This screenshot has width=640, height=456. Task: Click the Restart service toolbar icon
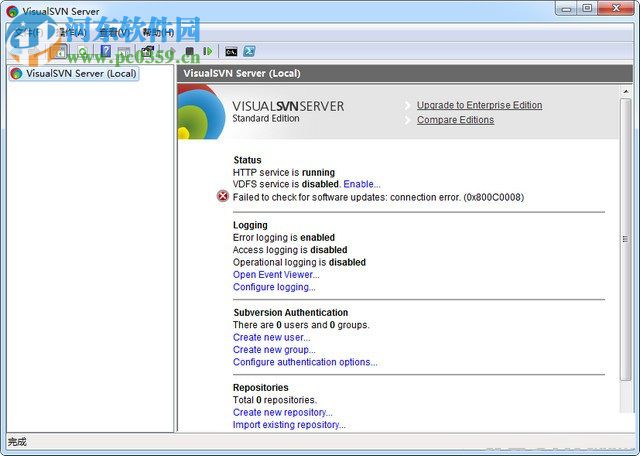pyautogui.click(x=208, y=51)
